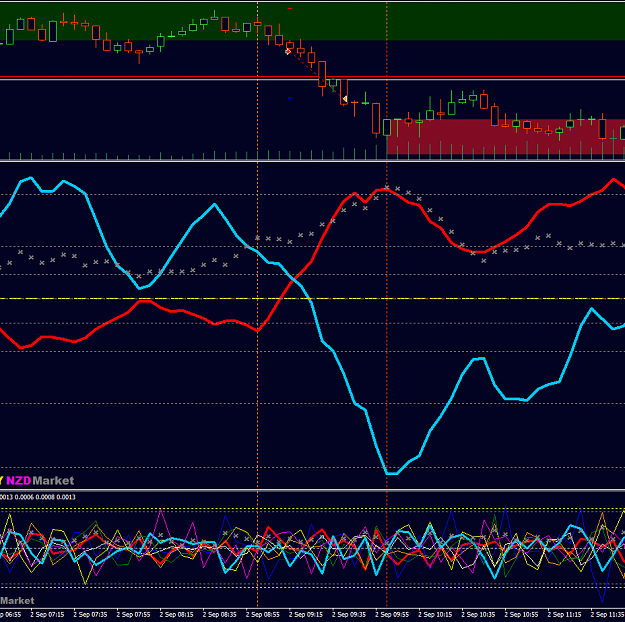
Task: Click the 2 Sep 07:55 time label
Action: 133,615
